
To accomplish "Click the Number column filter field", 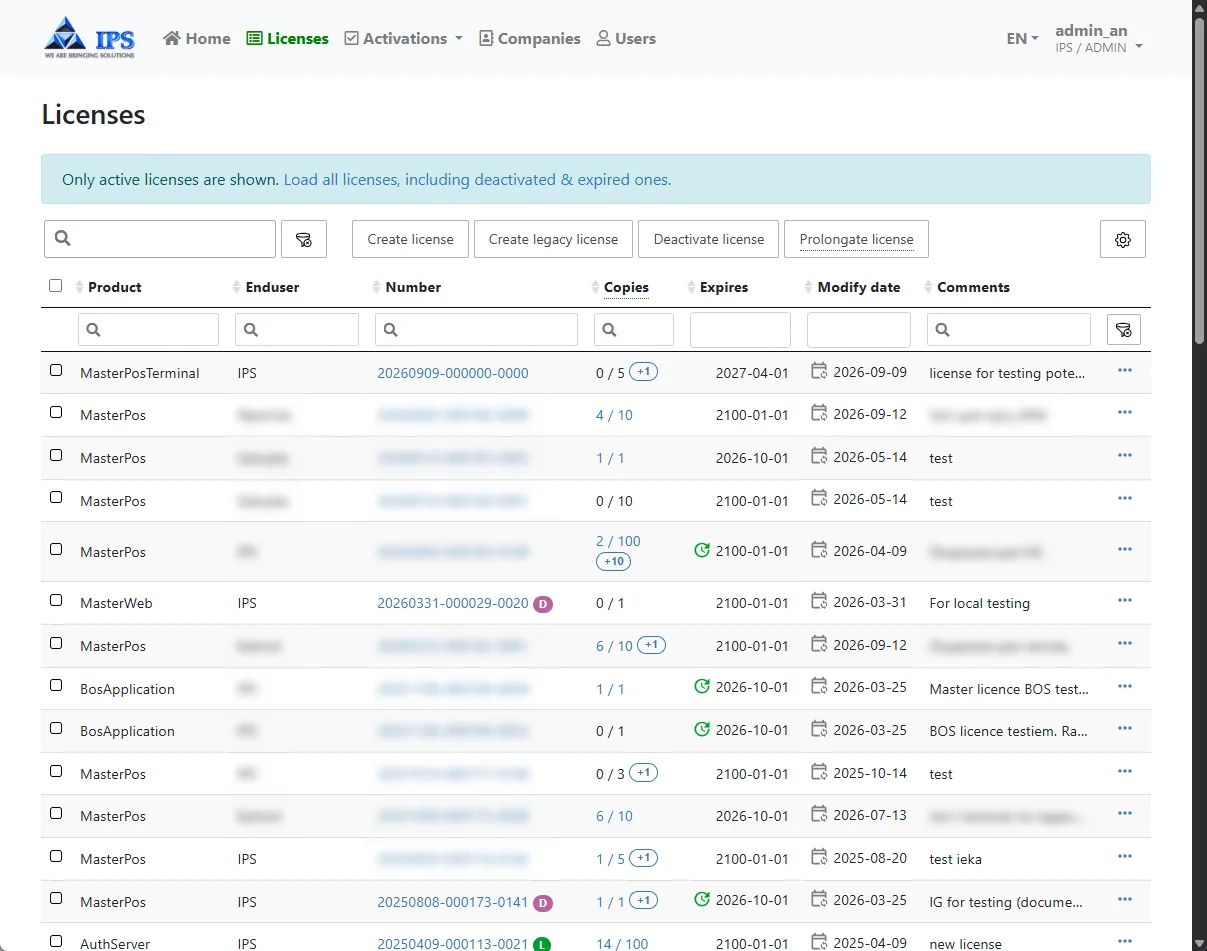I will tap(476, 330).
